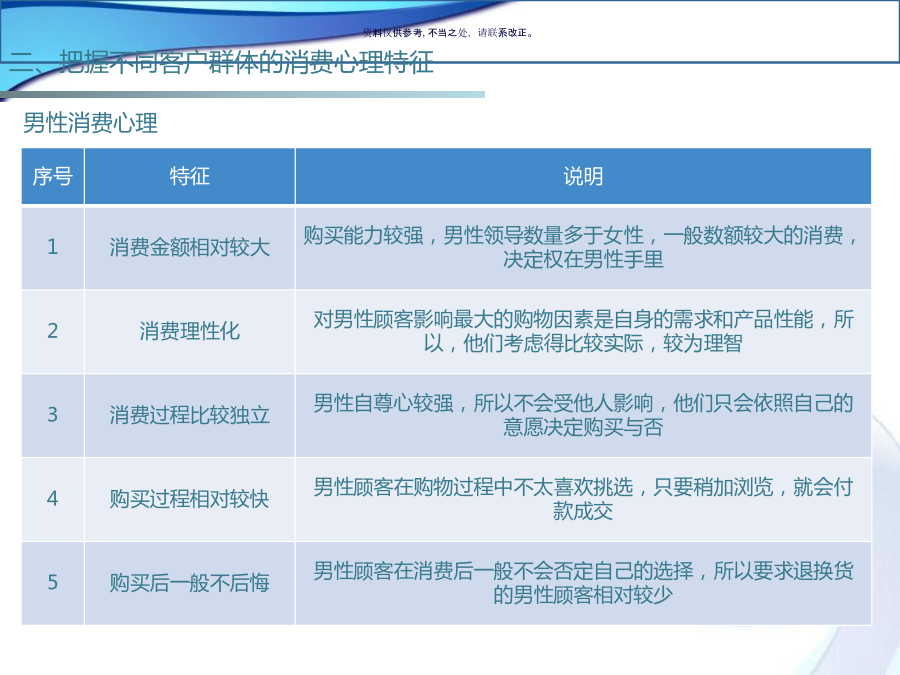Screen dimensions: 900x675
Task: Select the row number 5 cell
Action: pyautogui.click(x=53, y=583)
